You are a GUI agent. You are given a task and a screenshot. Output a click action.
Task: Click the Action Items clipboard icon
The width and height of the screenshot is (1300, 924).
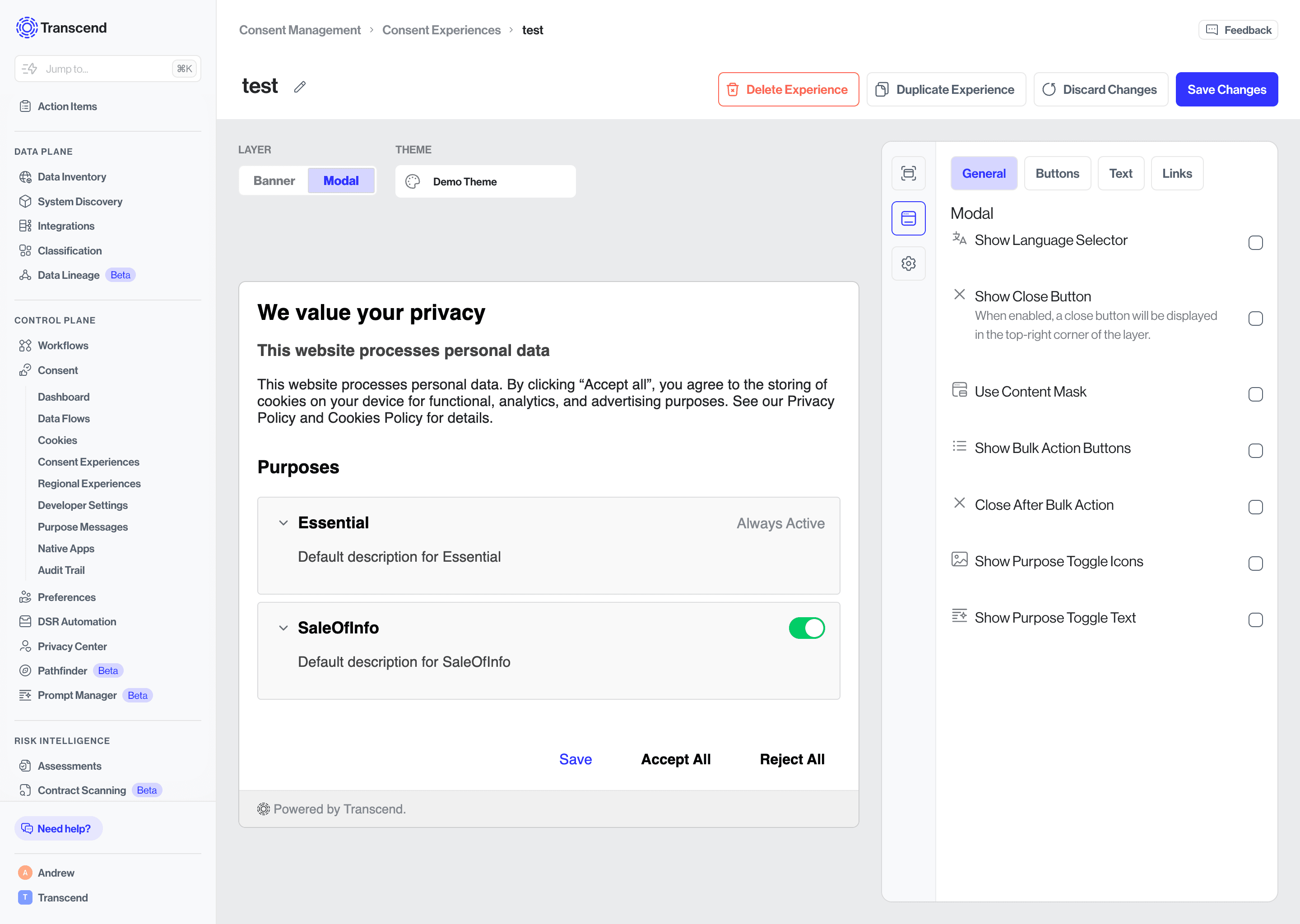[x=25, y=106]
